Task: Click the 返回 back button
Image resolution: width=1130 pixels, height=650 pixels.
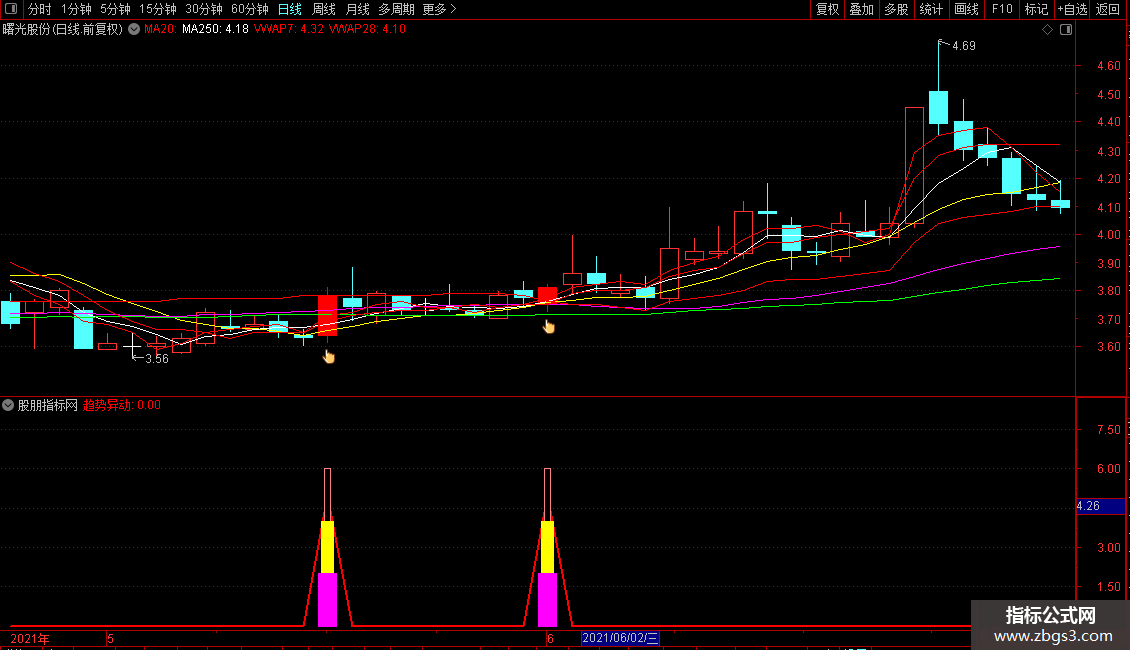Action: 1108,9
